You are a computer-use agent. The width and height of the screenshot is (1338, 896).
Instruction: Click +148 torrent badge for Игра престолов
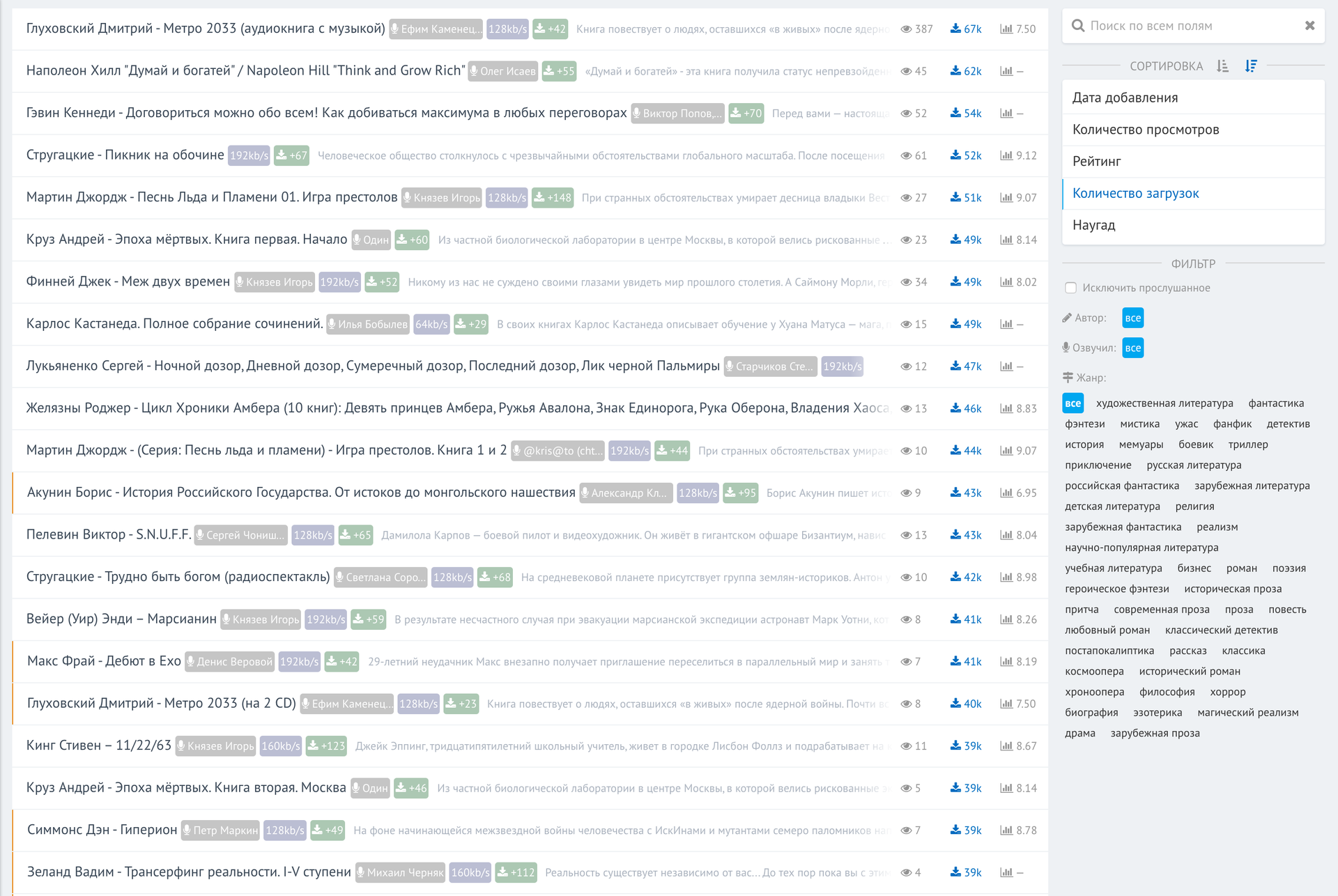click(553, 198)
